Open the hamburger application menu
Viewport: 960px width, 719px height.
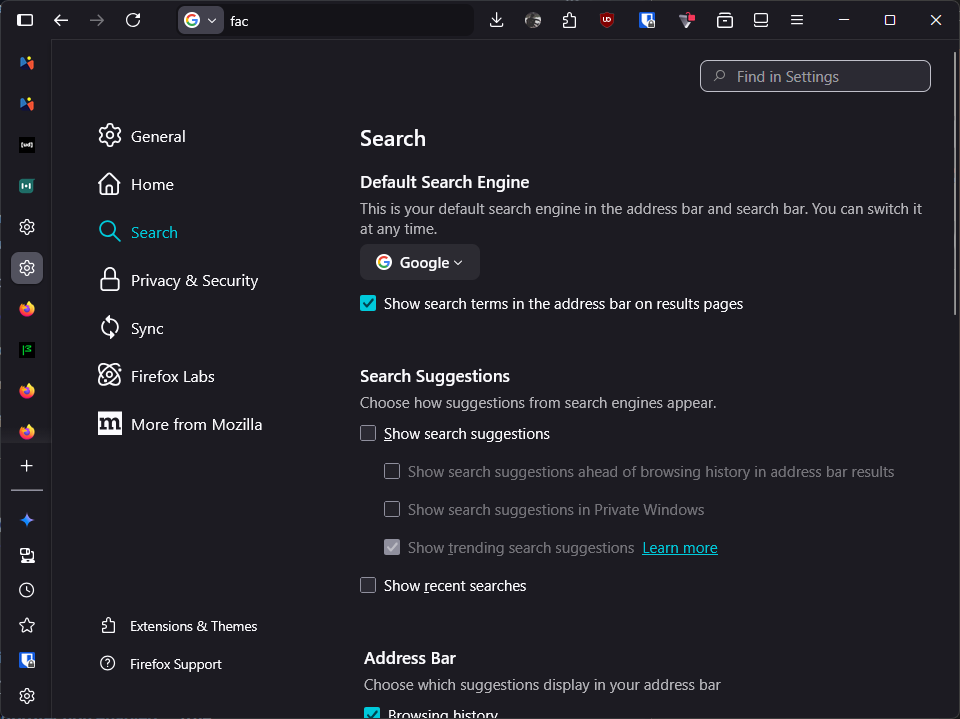[x=797, y=20]
